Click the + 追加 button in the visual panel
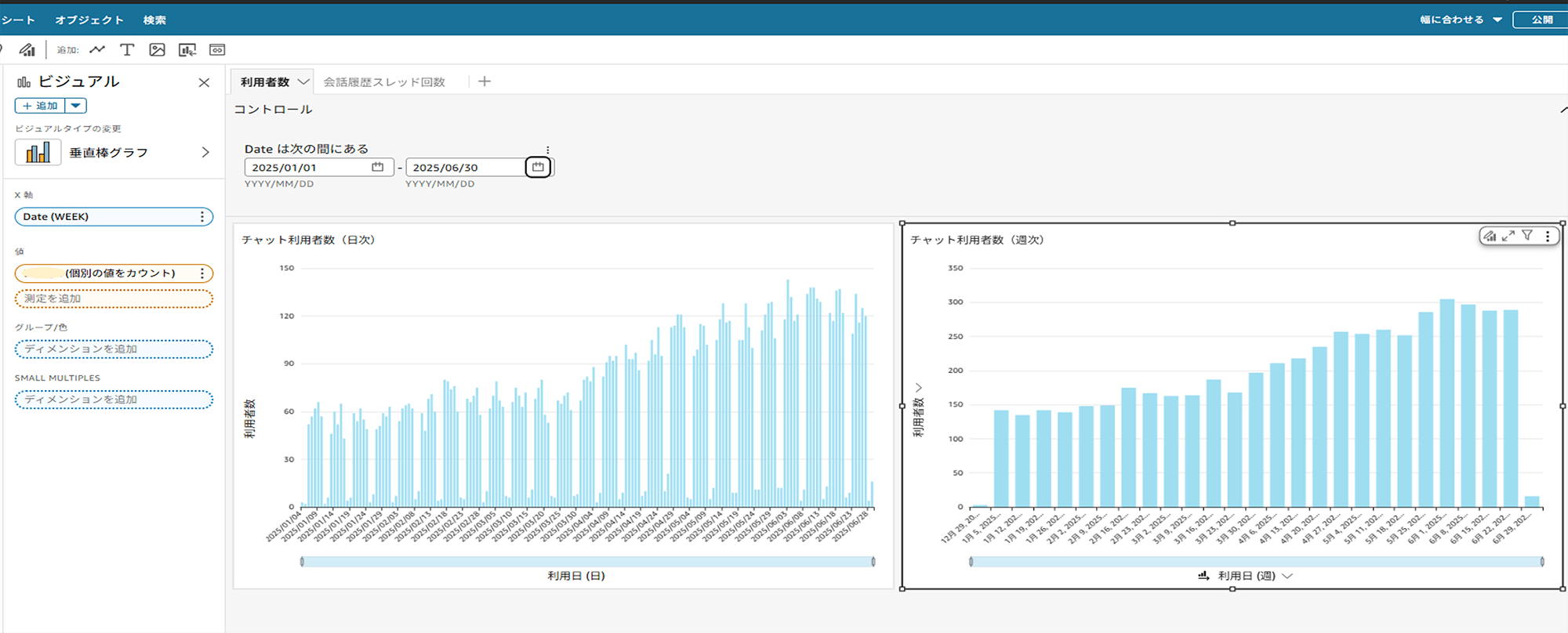The image size is (1568, 633). coord(40,106)
